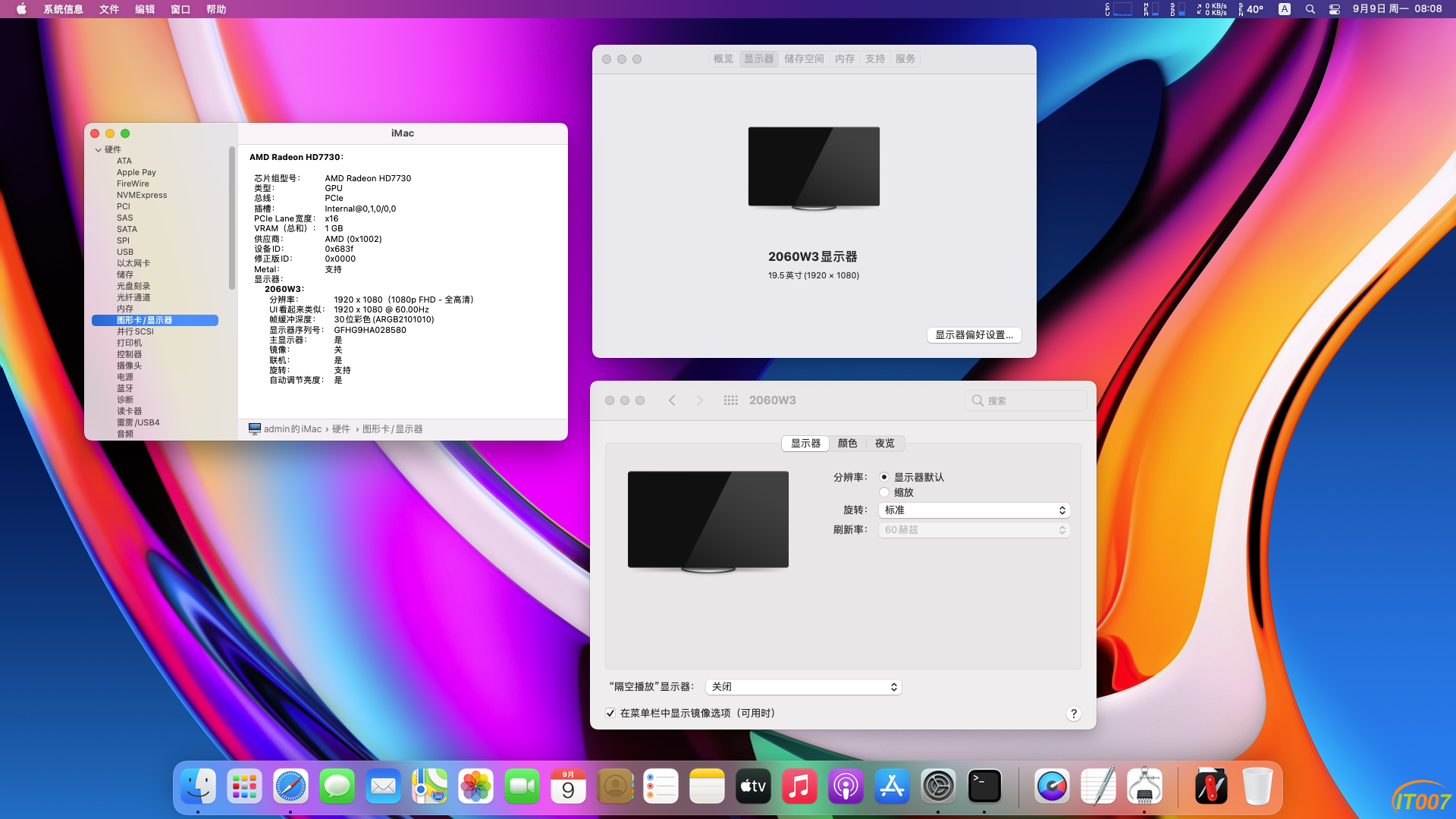Open 窗口 menu in menu bar
The height and width of the screenshot is (819, 1456).
click(x=180, y=9)
